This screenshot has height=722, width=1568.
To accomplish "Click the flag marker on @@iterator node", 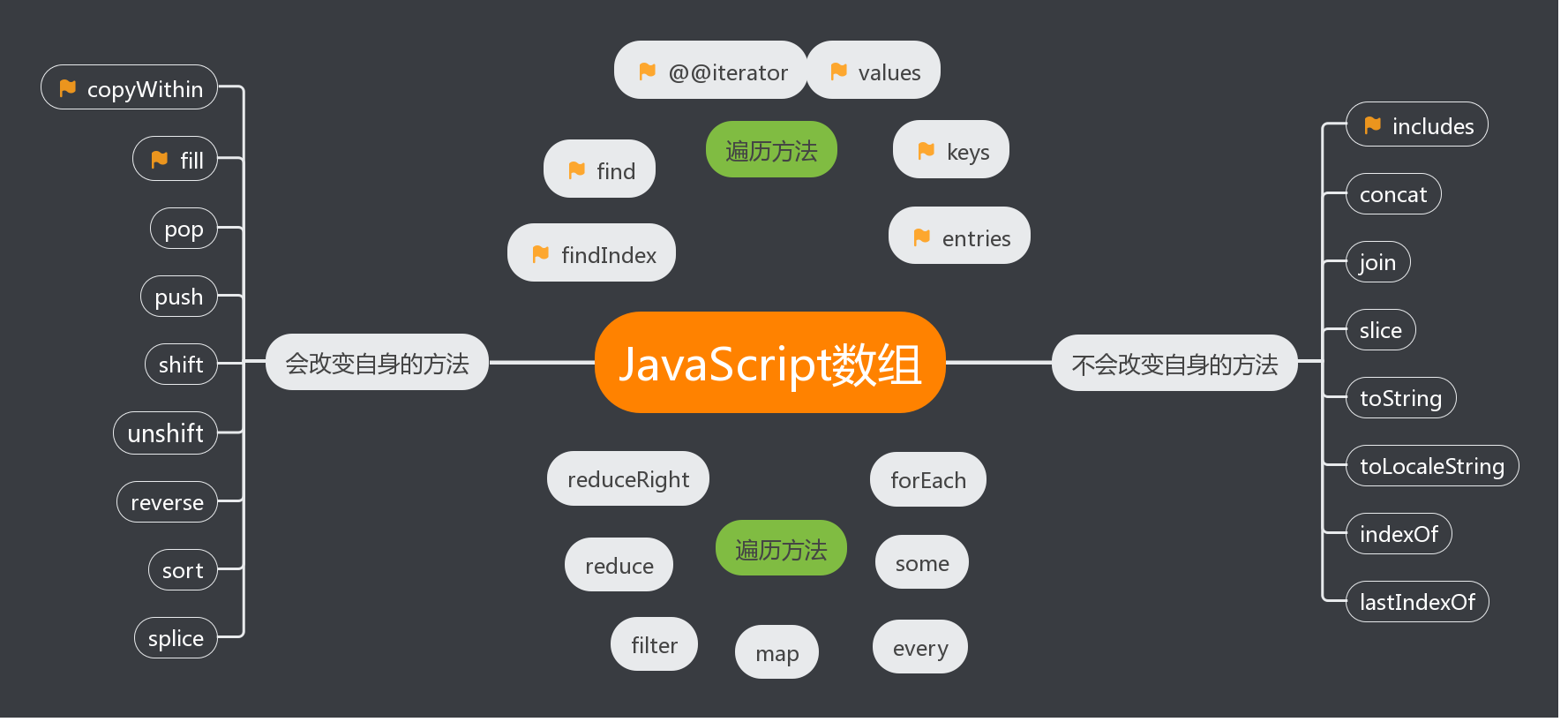I will (647, 71).
